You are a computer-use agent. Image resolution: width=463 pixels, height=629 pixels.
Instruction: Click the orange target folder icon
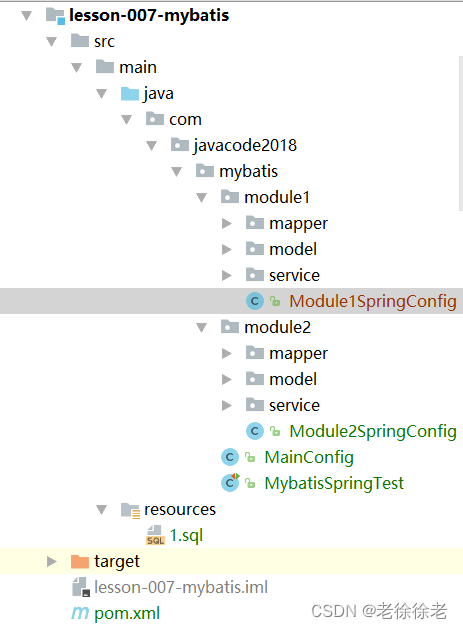[x=80, y=562]
